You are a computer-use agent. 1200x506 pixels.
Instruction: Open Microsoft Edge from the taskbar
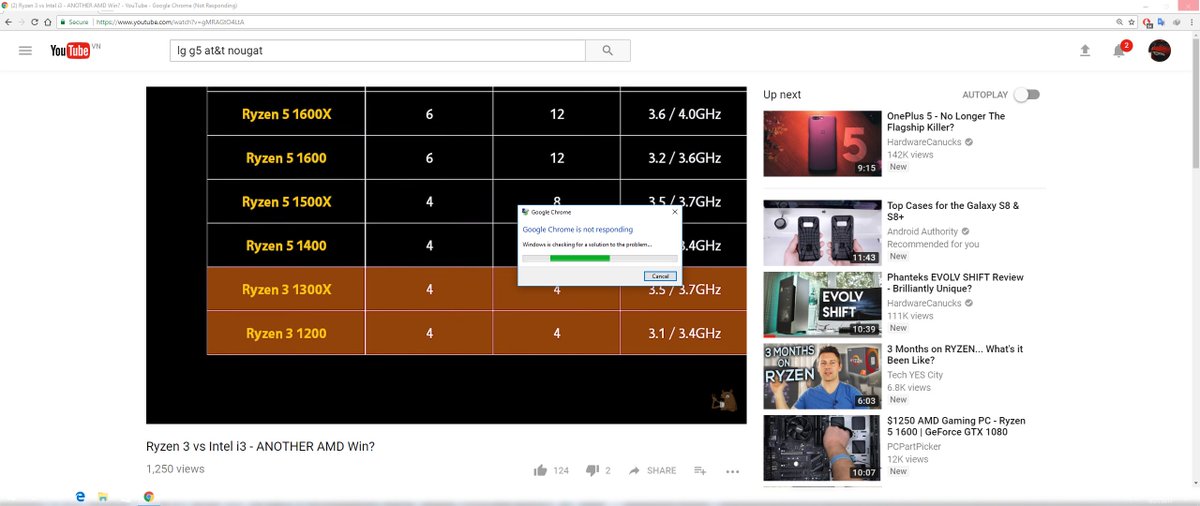(80, 496)
